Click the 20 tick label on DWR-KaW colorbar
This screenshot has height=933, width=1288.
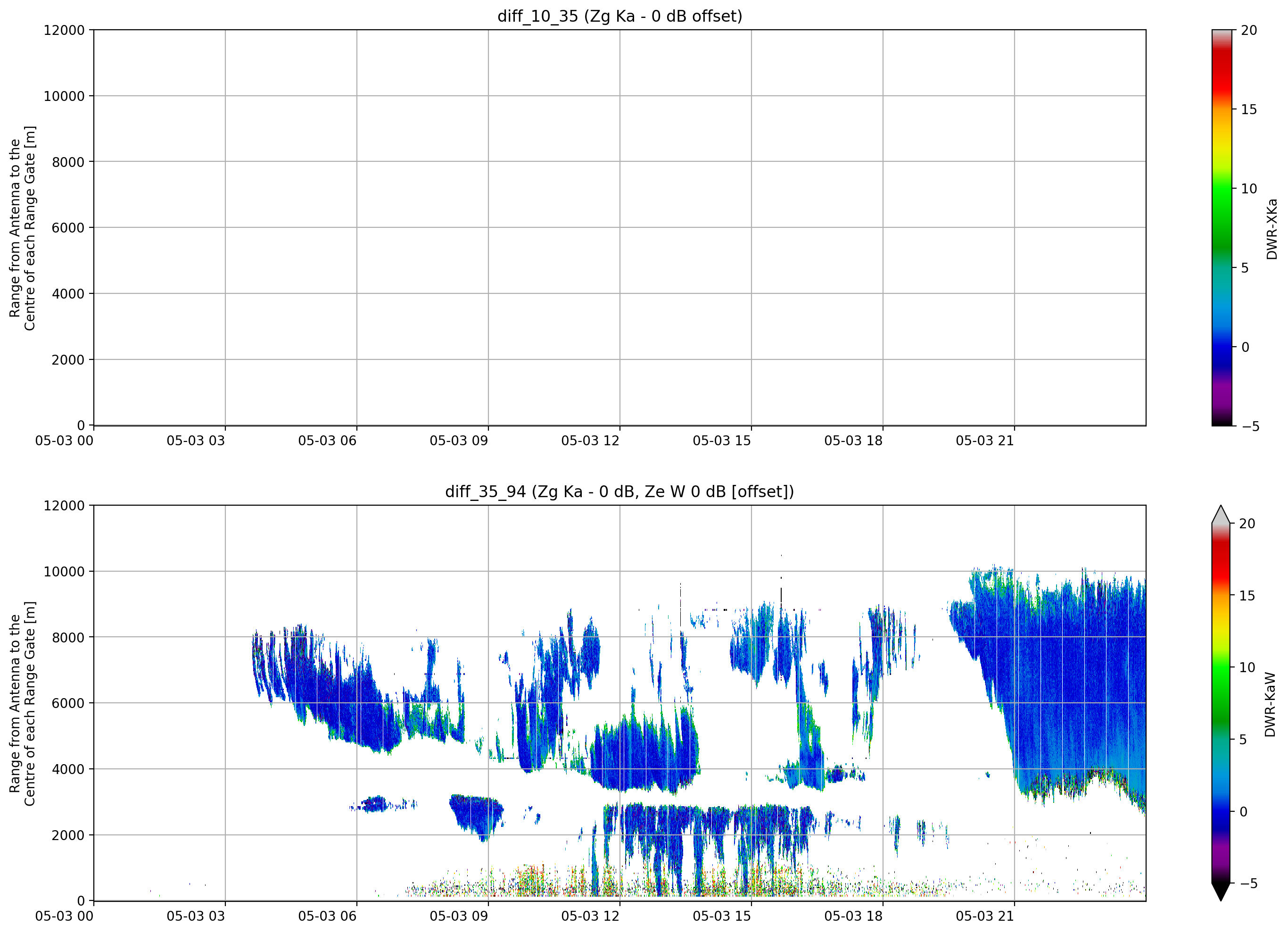1247,524
